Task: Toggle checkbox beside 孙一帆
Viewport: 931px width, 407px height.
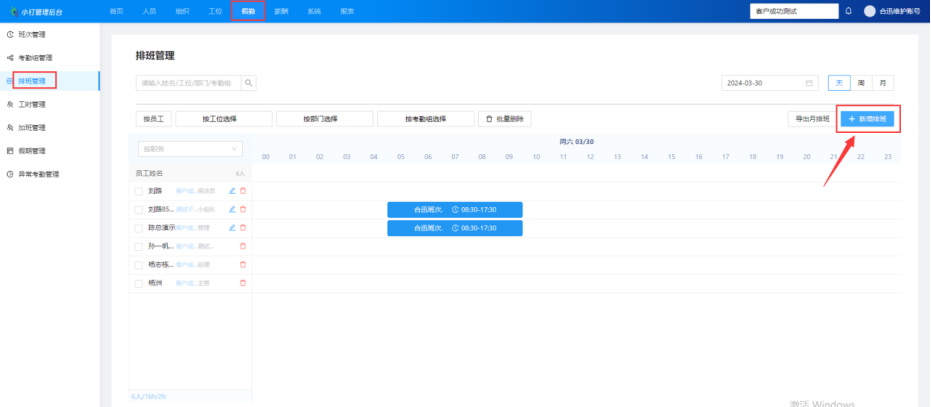Action: pyautogui.click(x=138, y=247)
